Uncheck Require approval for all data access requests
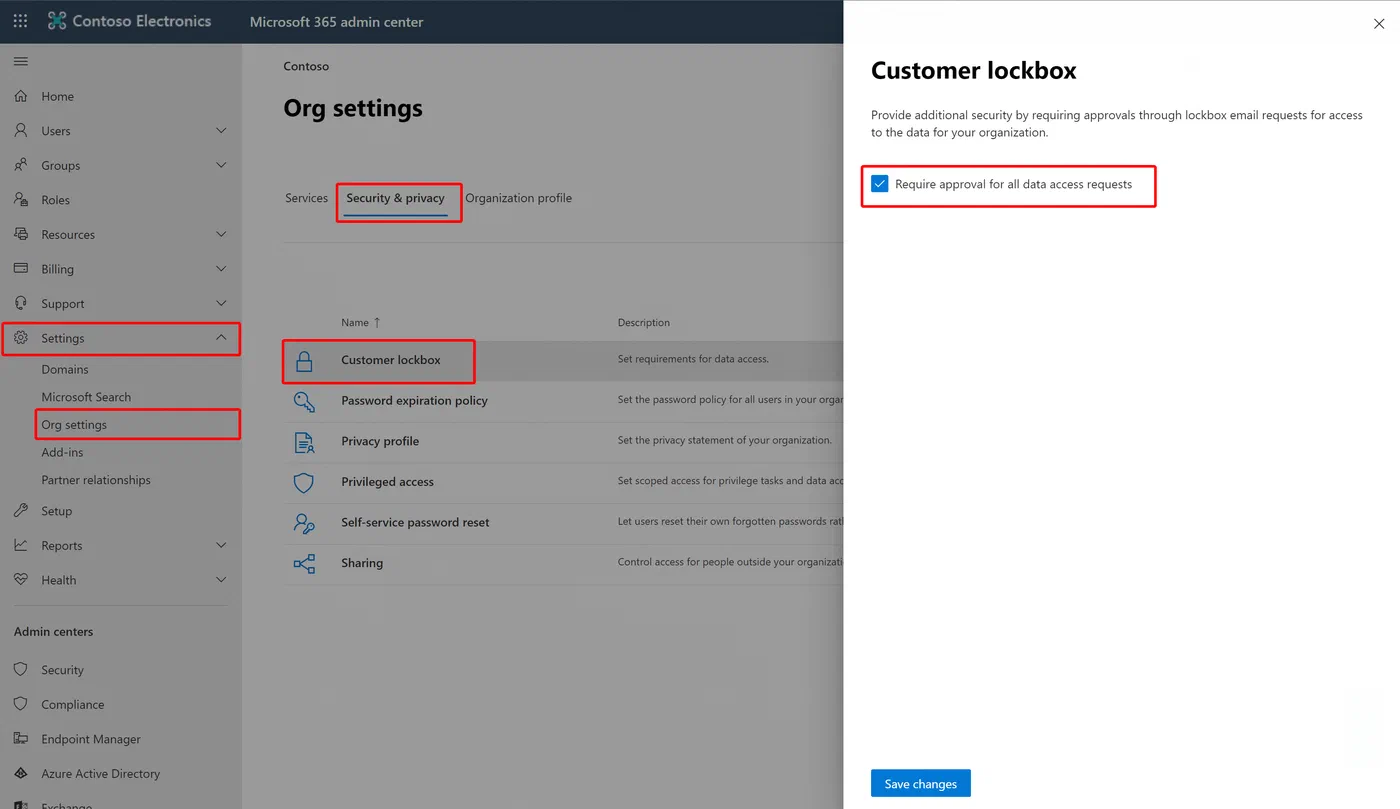Image resolution: width=1400 pixels, height=809 pixels. click(x=880, y=184)
